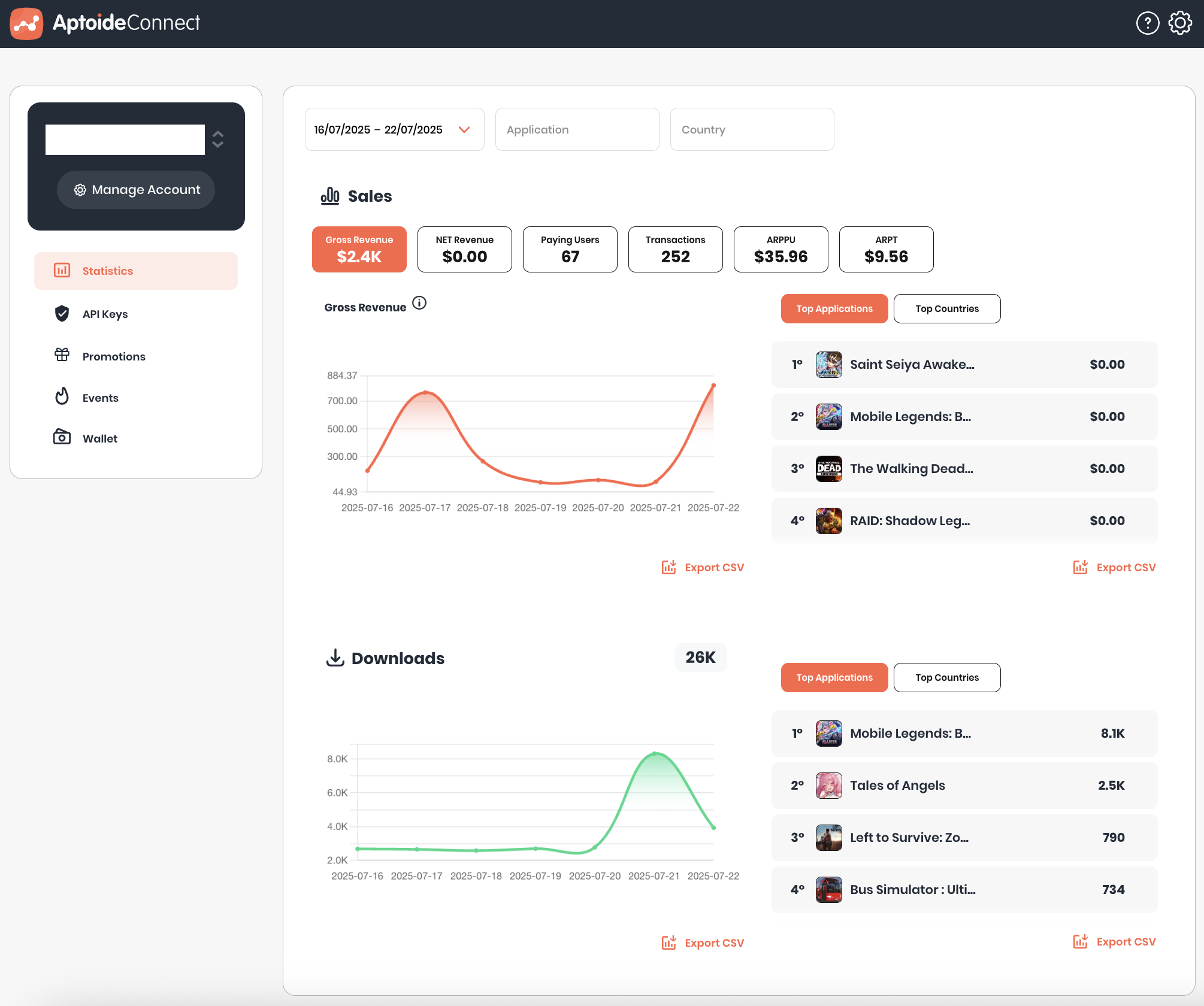Click Tales of Angels app icon

click(x=829, y=786)
